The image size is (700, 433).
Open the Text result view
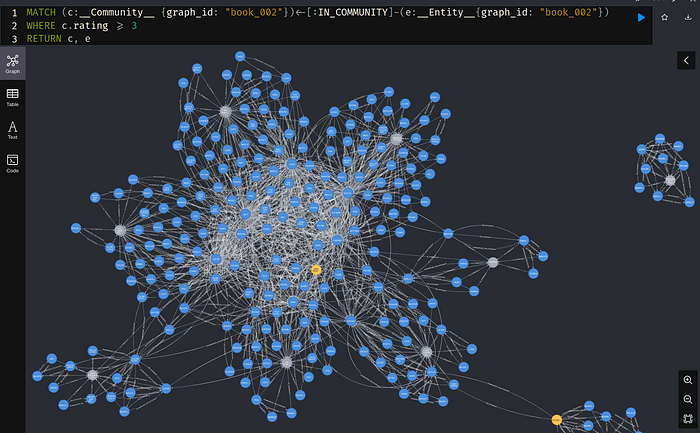click(13, 130)
